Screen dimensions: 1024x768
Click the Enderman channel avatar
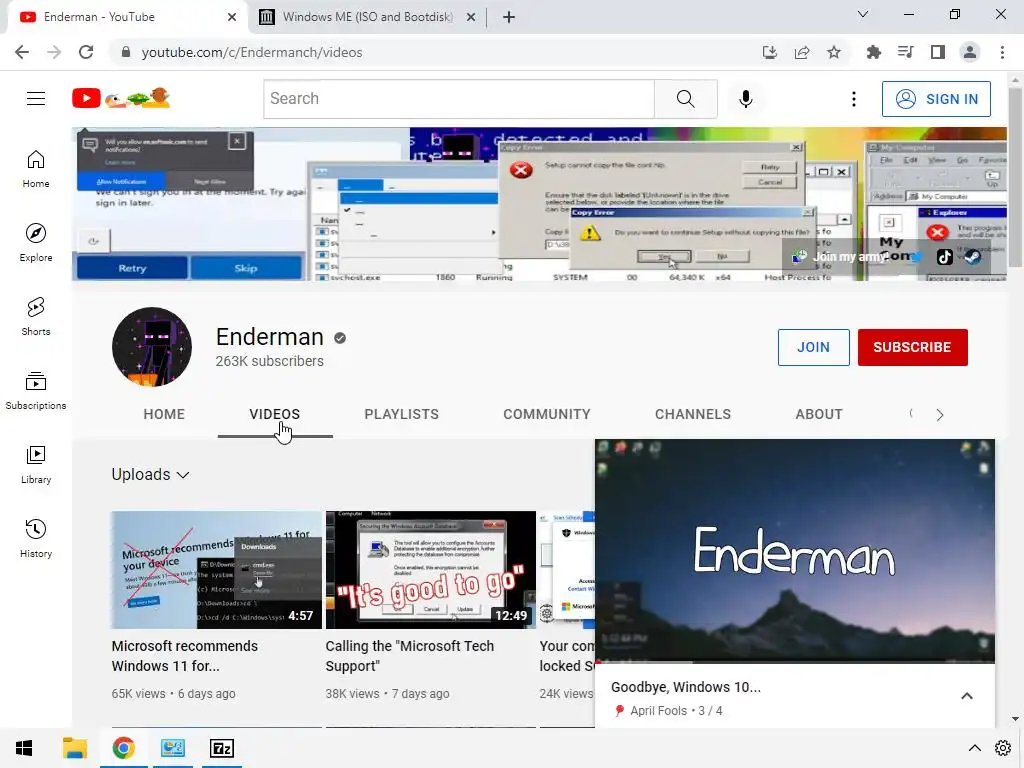pyautogui.click(x=152, y=347)
